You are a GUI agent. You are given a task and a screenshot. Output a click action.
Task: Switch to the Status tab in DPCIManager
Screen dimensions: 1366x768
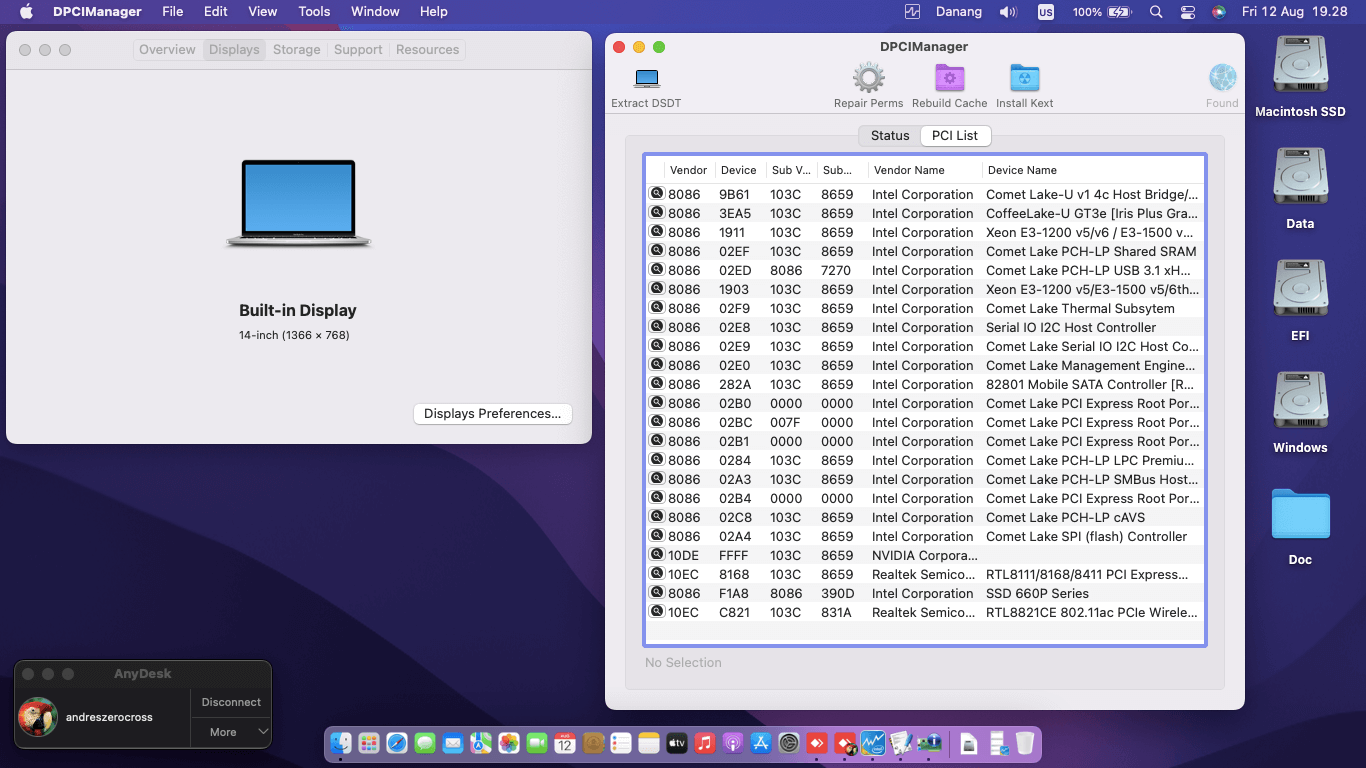click(x=890, y=136)
